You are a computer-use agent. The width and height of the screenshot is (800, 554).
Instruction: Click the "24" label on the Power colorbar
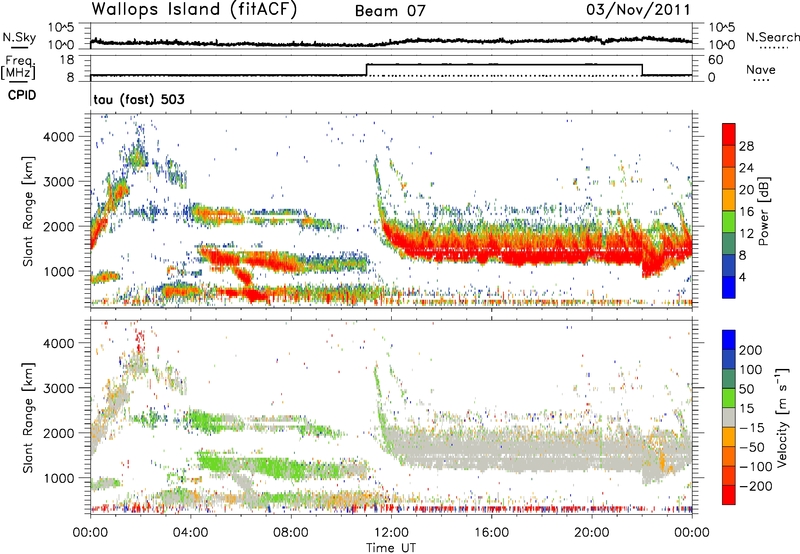click(x=746, y=168)
